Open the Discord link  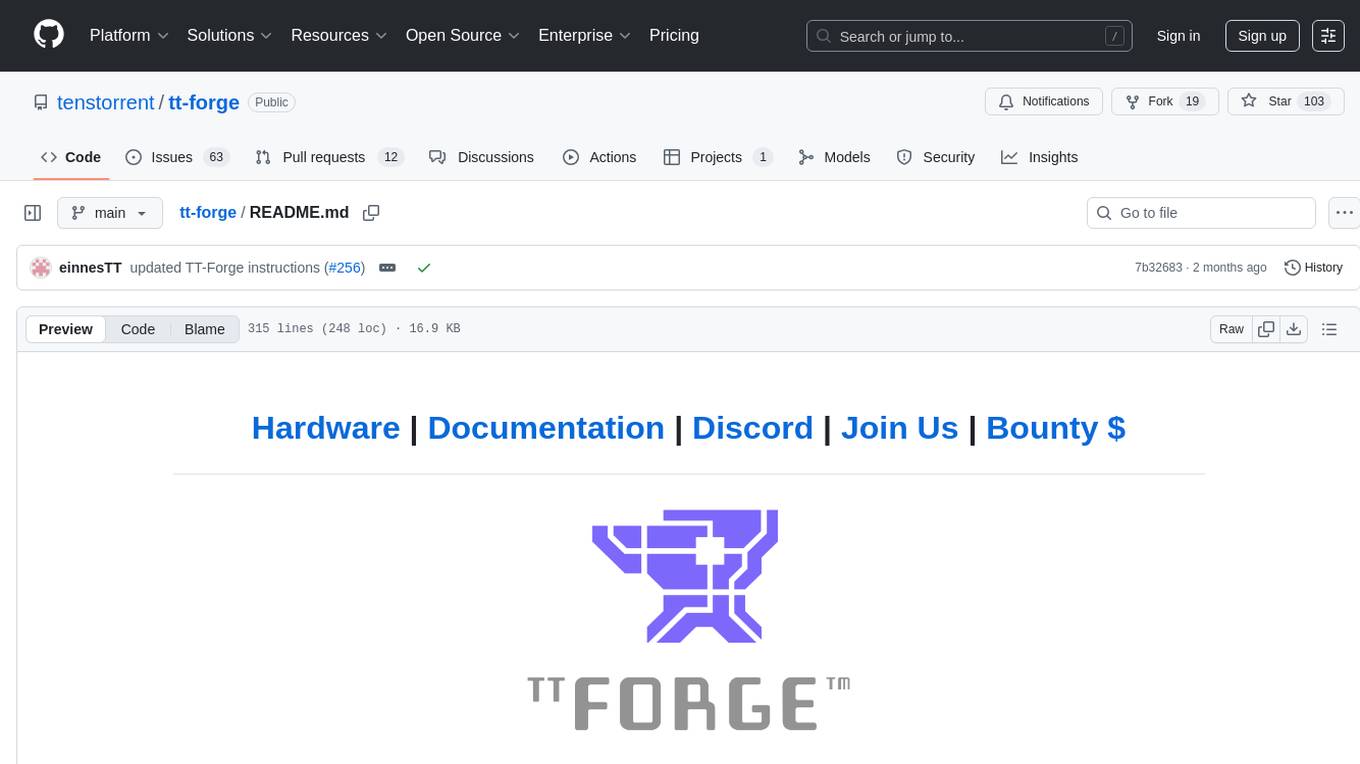click(753, 428)
